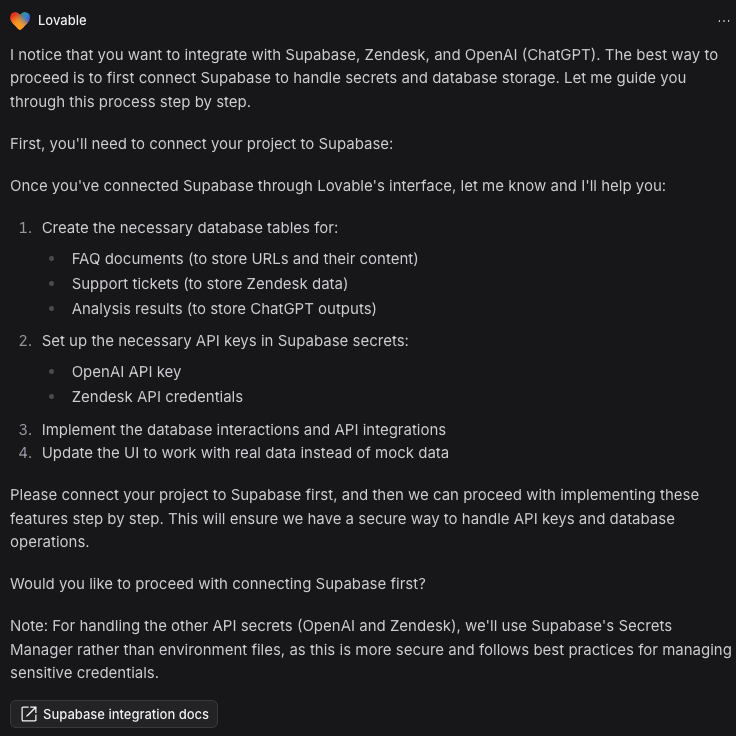Click the question about proceeding with Supabase
This screenshot has height=736, width=736.
pyautogui.click(x=218, y=584)
